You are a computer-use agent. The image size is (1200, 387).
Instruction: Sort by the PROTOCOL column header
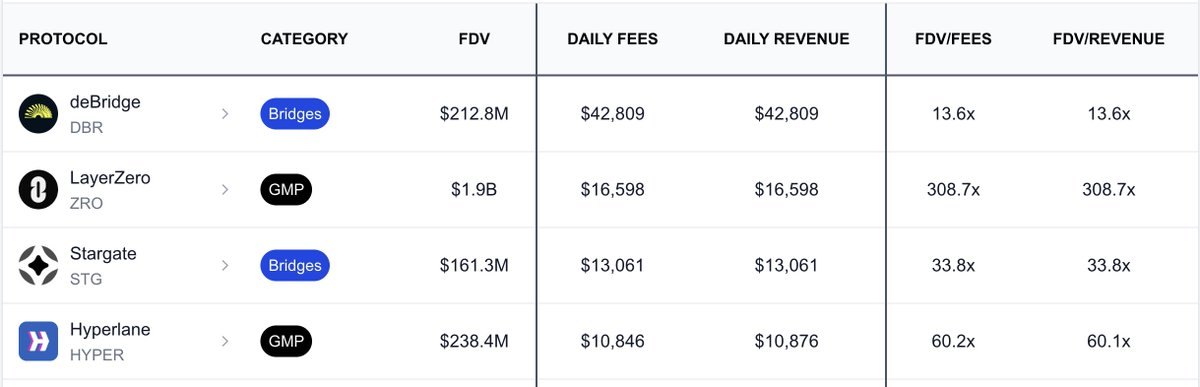click(x=63, y=39)
